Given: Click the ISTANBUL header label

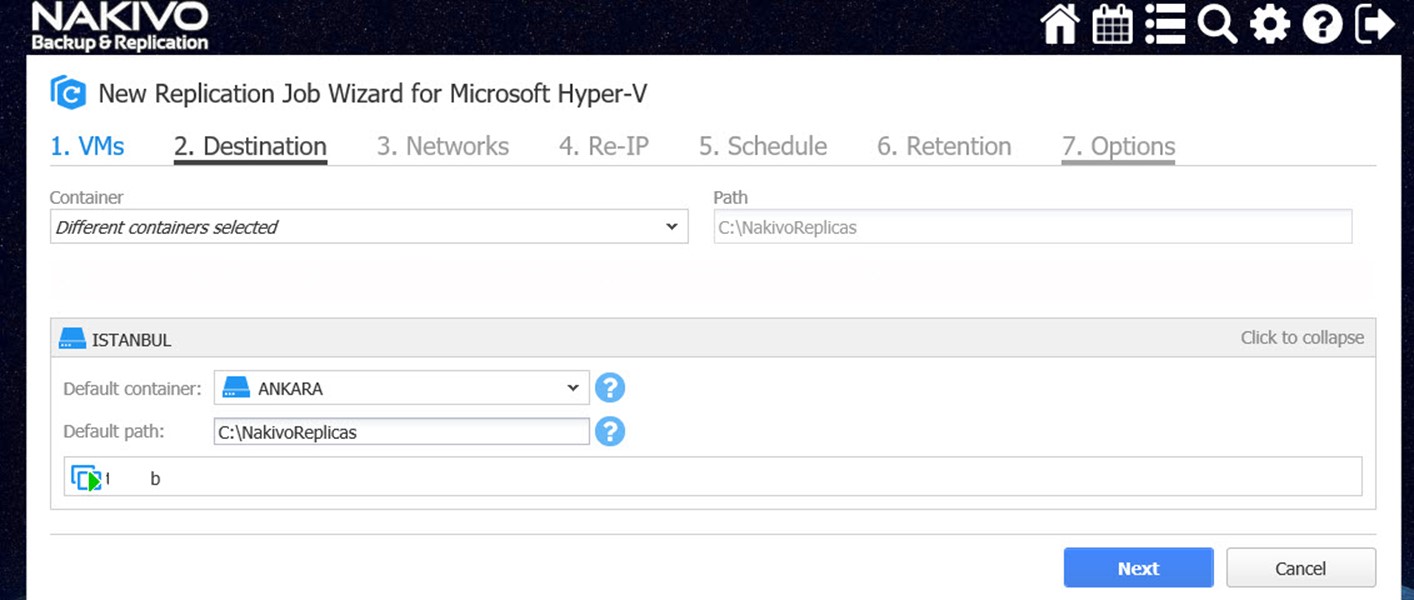Looking at the screenshot, I should [131, 340].
